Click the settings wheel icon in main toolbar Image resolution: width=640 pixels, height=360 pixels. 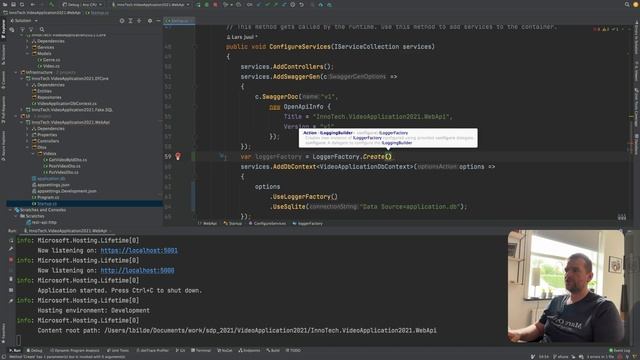click(x=293, y=4)
